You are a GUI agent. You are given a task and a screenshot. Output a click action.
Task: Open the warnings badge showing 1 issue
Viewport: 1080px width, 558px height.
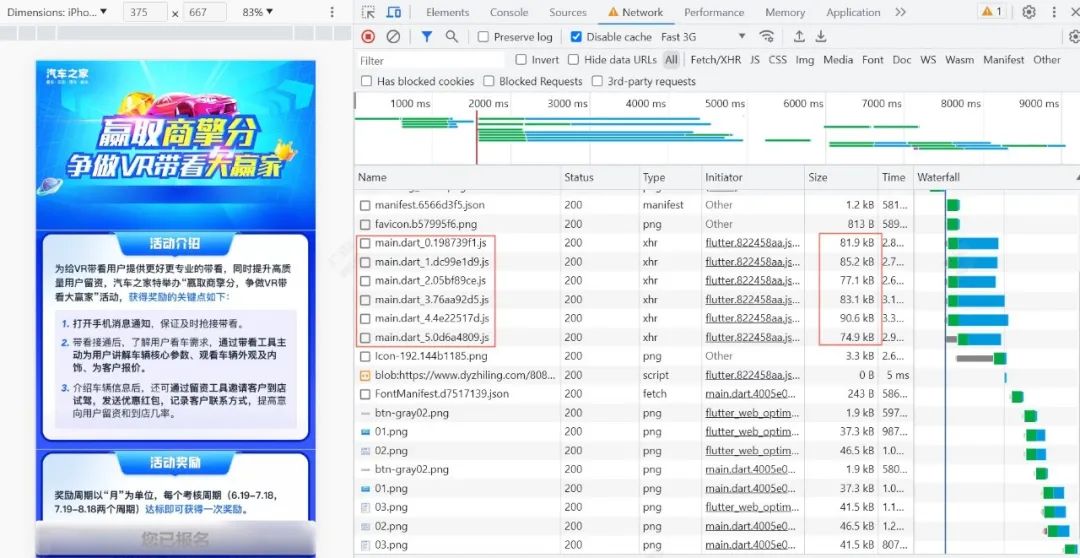[993, 12]
